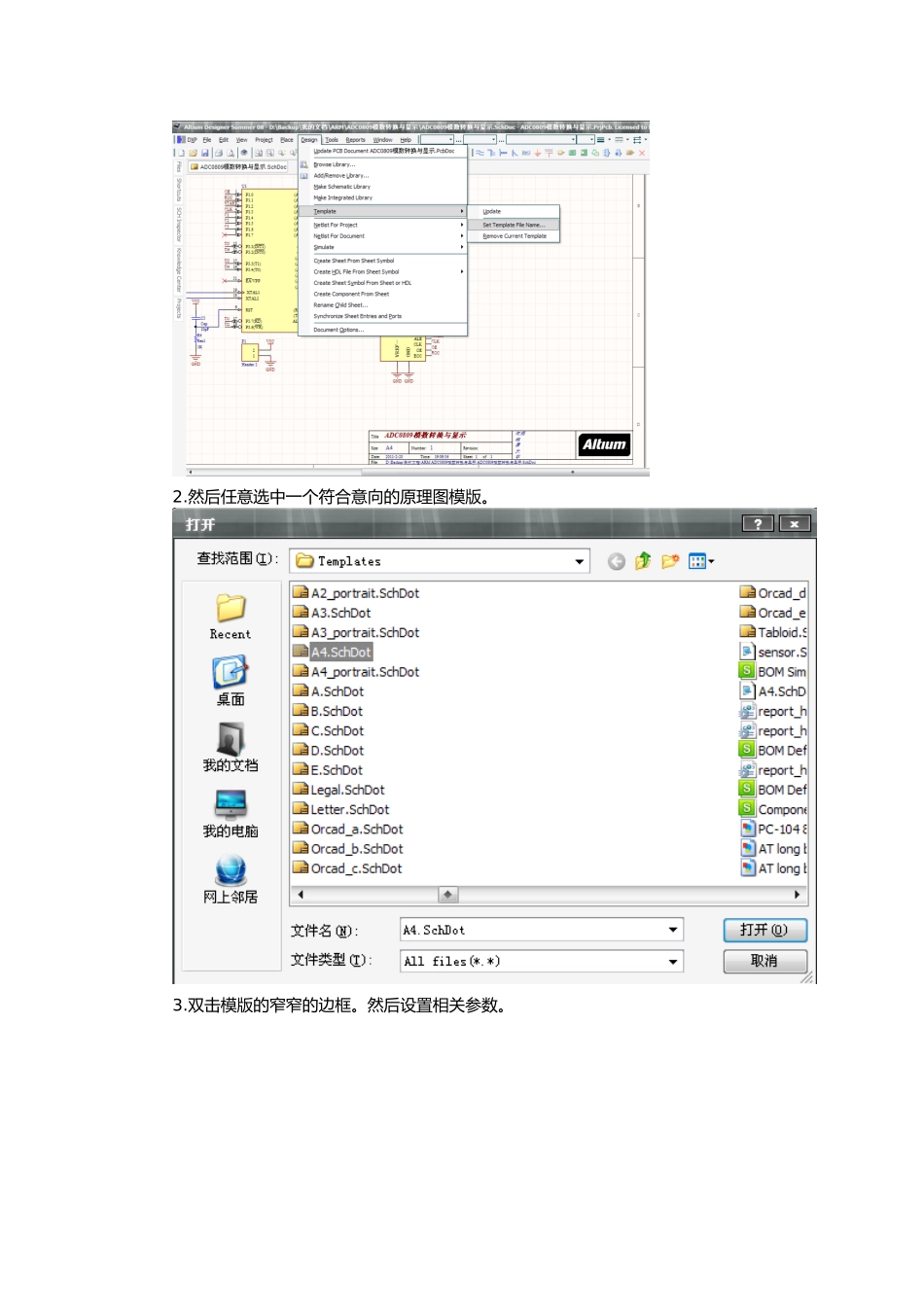
Task: Select the Tabloid file in right column
Action: click(773, 632)
